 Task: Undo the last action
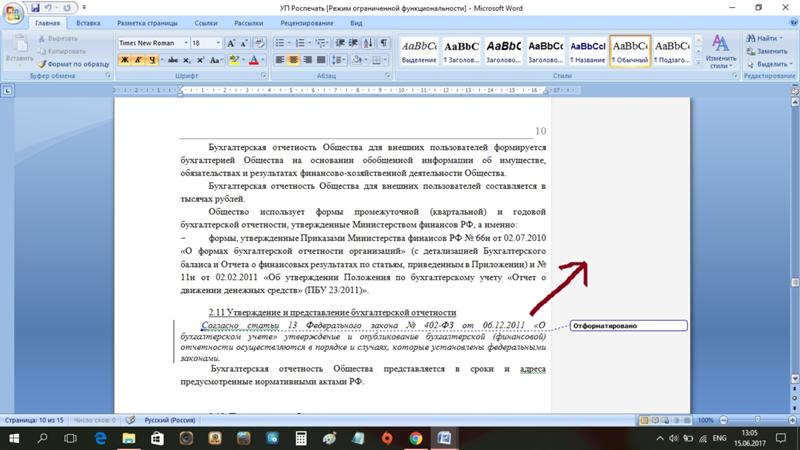click(49, 8)
